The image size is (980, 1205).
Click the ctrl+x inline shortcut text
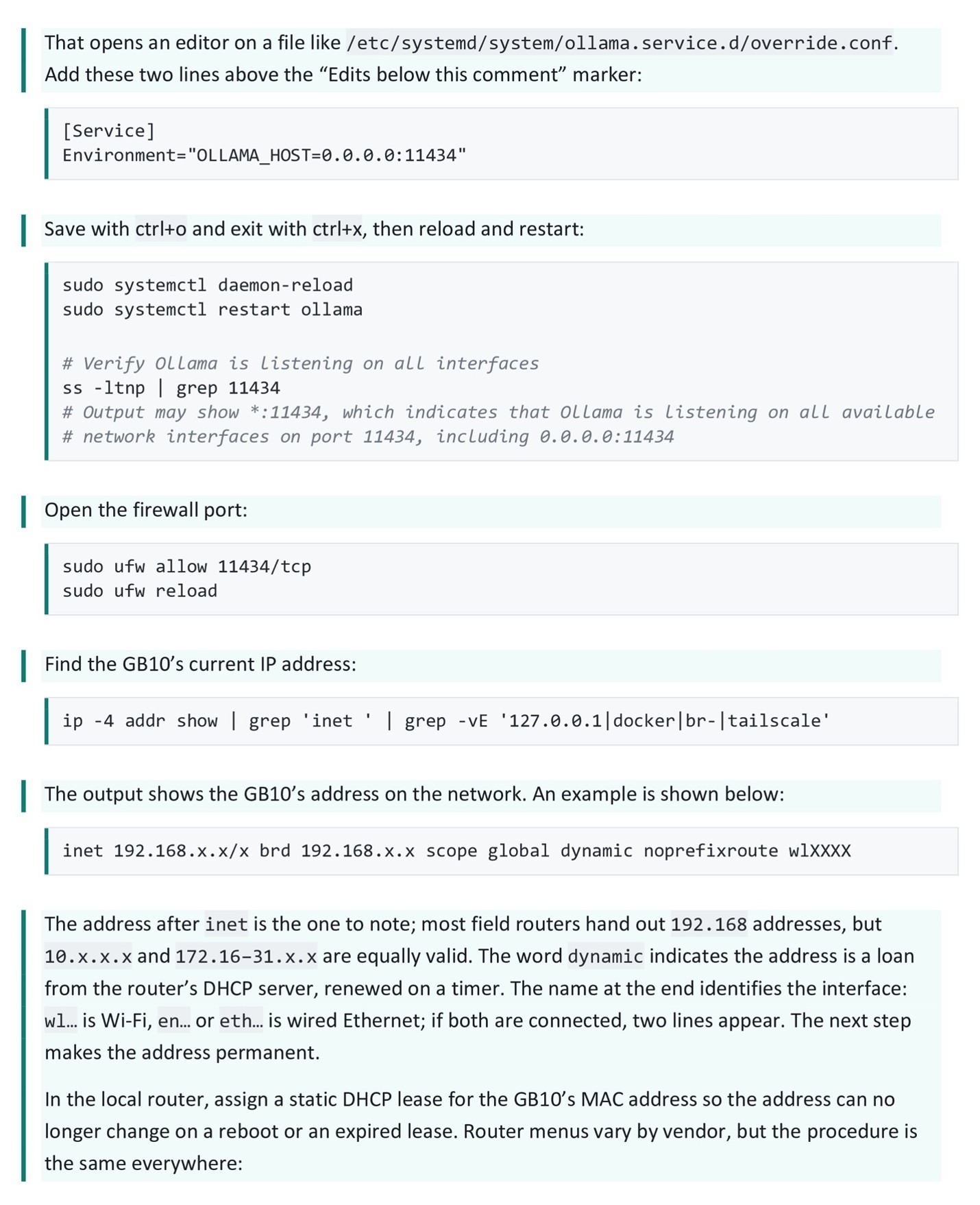tap(337, 229)
